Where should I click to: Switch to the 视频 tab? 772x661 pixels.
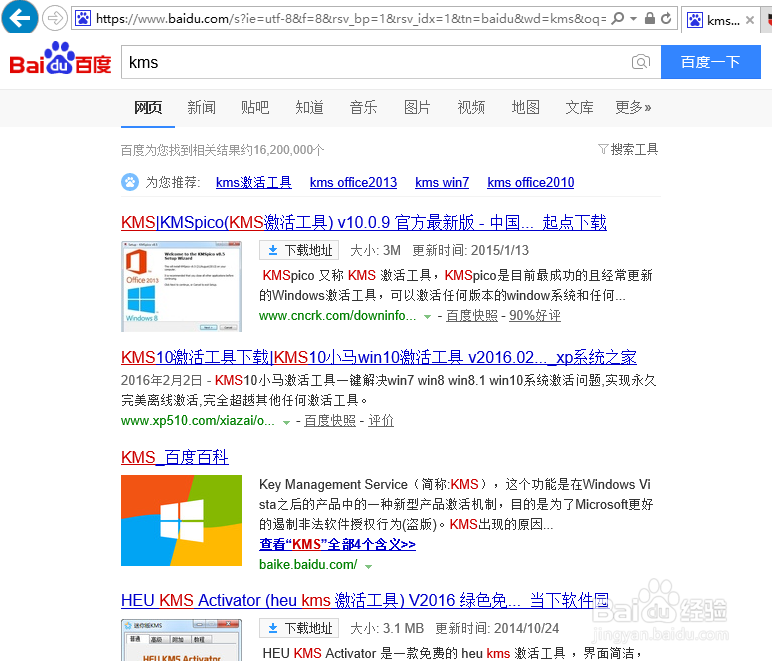(x=471, y=107)
